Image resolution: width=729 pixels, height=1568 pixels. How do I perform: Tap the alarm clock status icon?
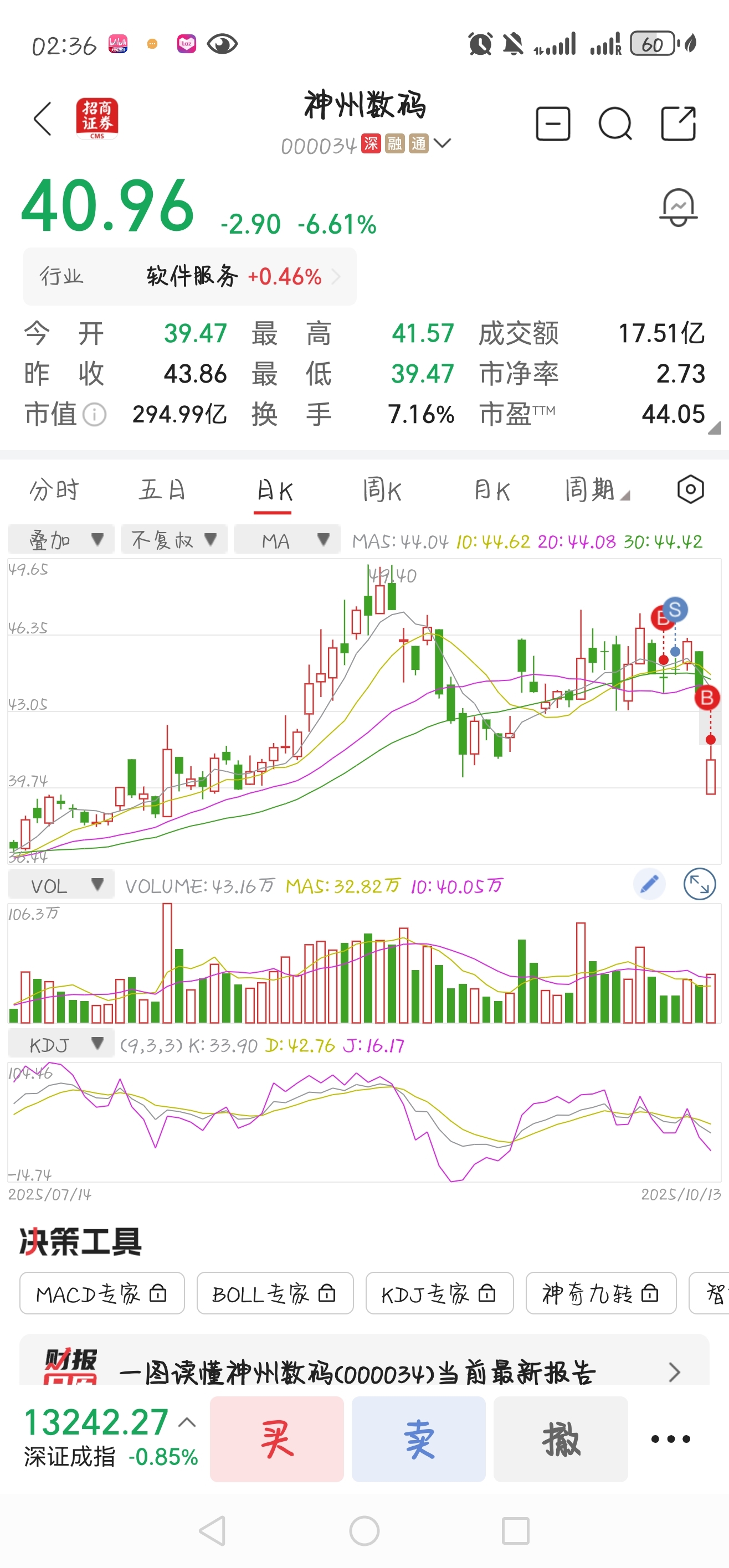click(480, 44)
